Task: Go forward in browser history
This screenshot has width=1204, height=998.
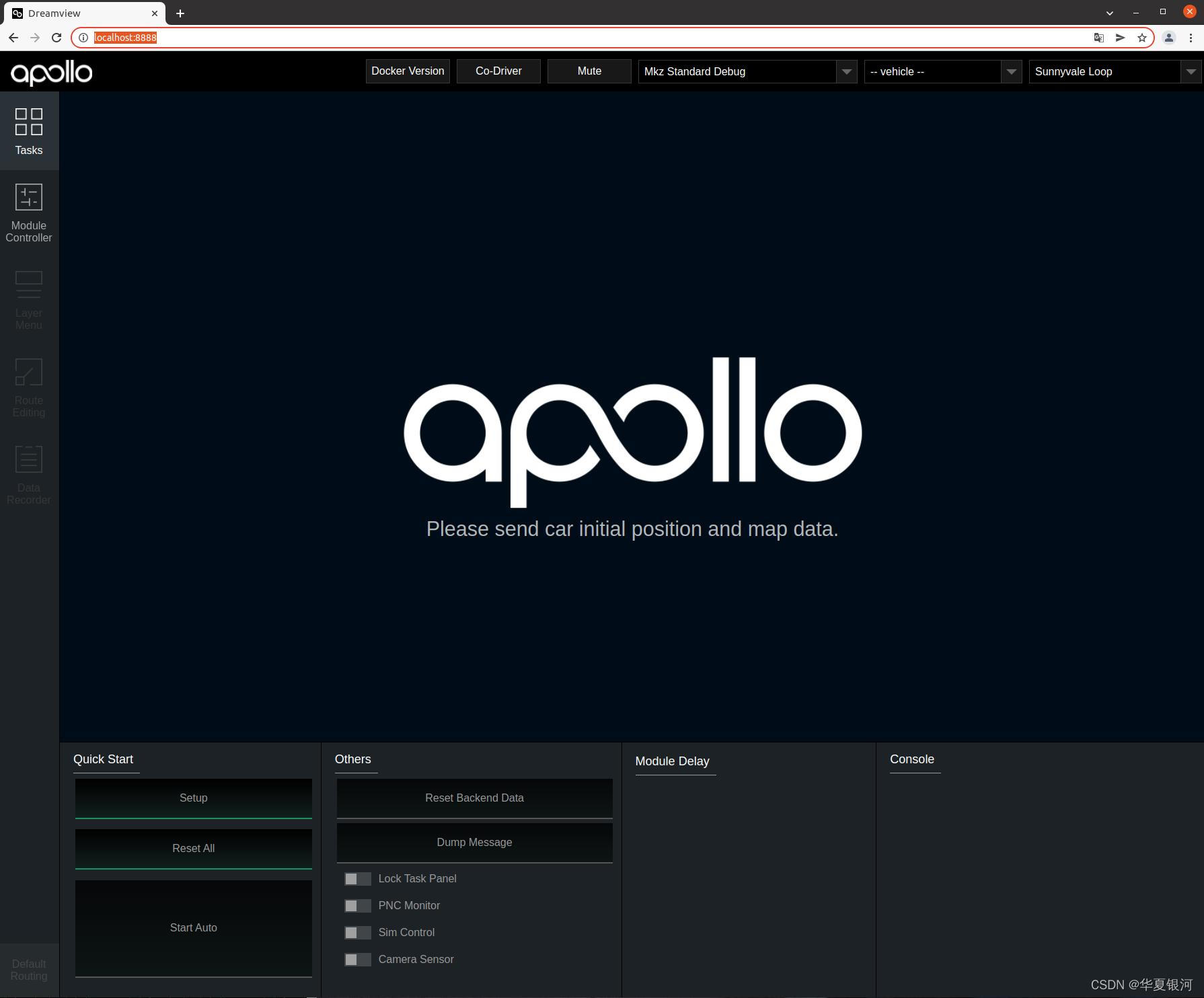Action: [x=35, y=38]
